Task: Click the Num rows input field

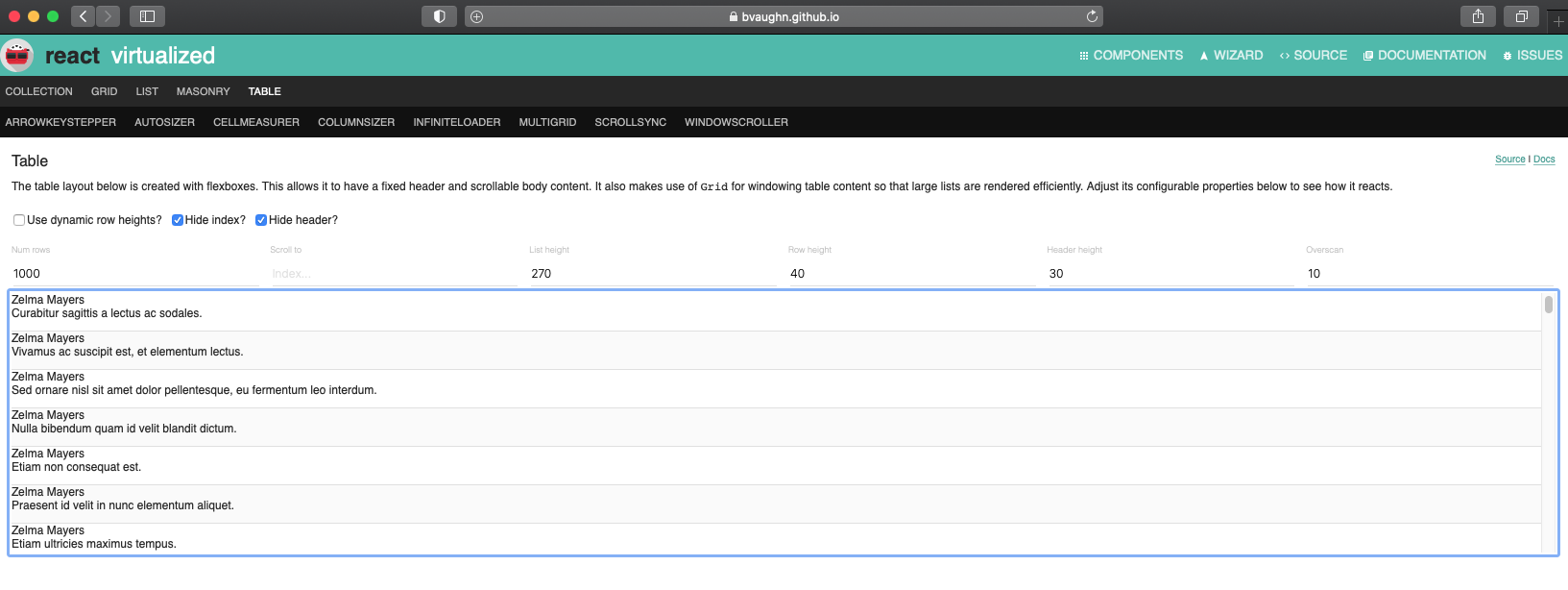Action: point(134,274)
